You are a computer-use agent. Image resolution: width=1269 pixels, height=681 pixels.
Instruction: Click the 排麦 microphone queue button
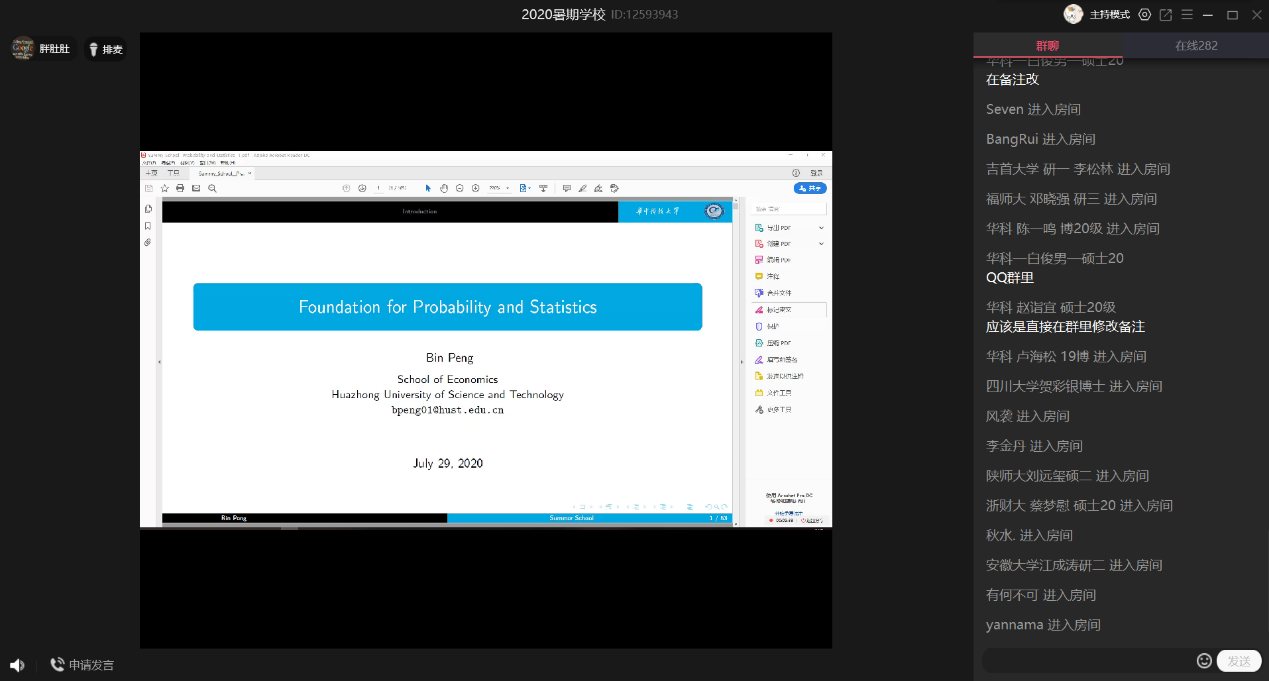pos(105,49)
